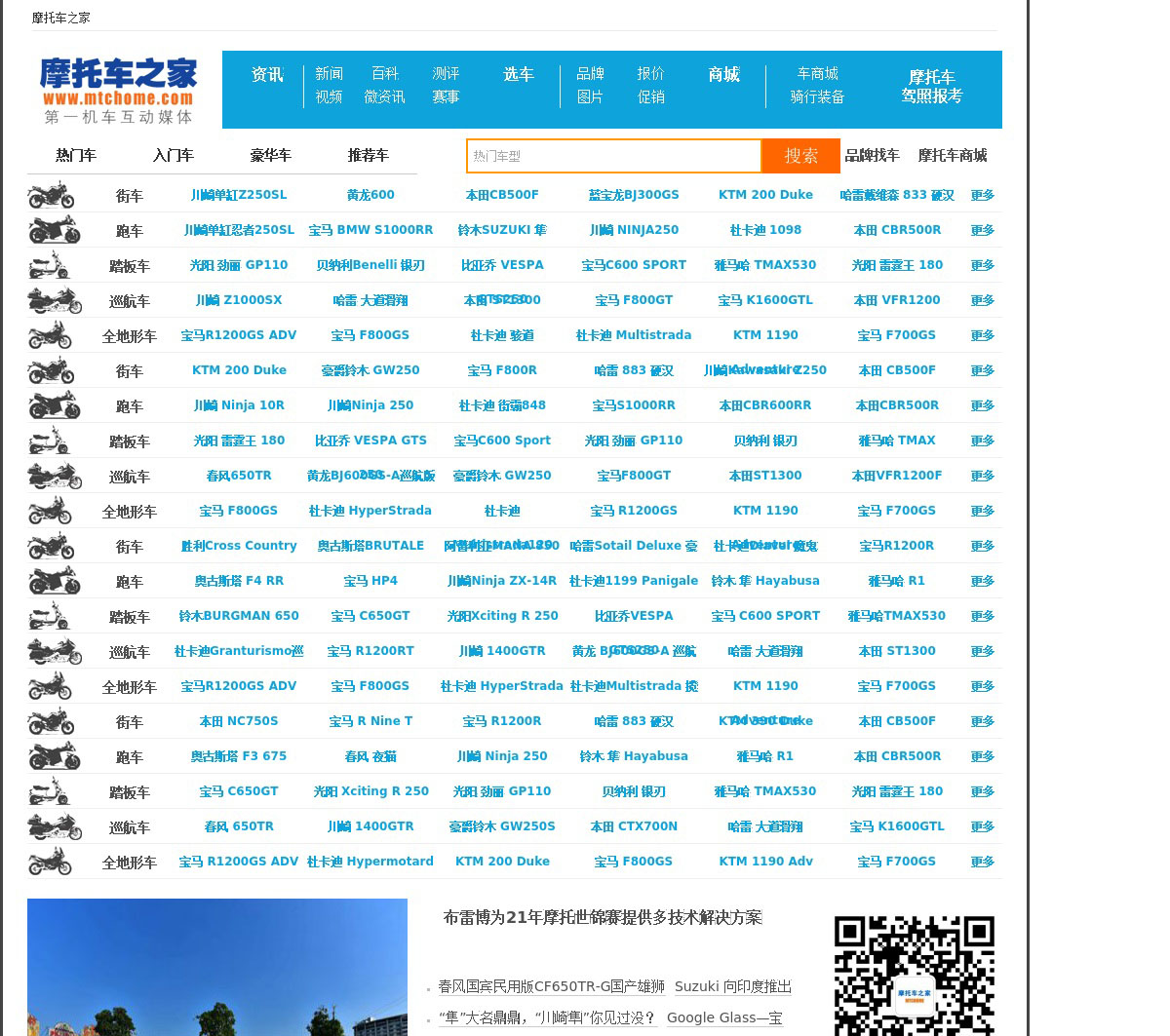The width and height of the screenshot is (1170, 1036).
Task: Click the cruiser icon in the 春风 650TR last row
Action: click(55, 826)
